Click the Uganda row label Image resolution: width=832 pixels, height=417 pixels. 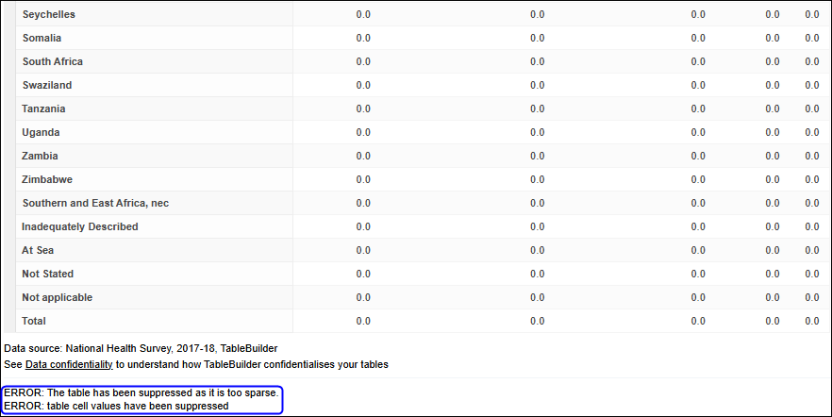pyautogui.click(x=41, y=132)
